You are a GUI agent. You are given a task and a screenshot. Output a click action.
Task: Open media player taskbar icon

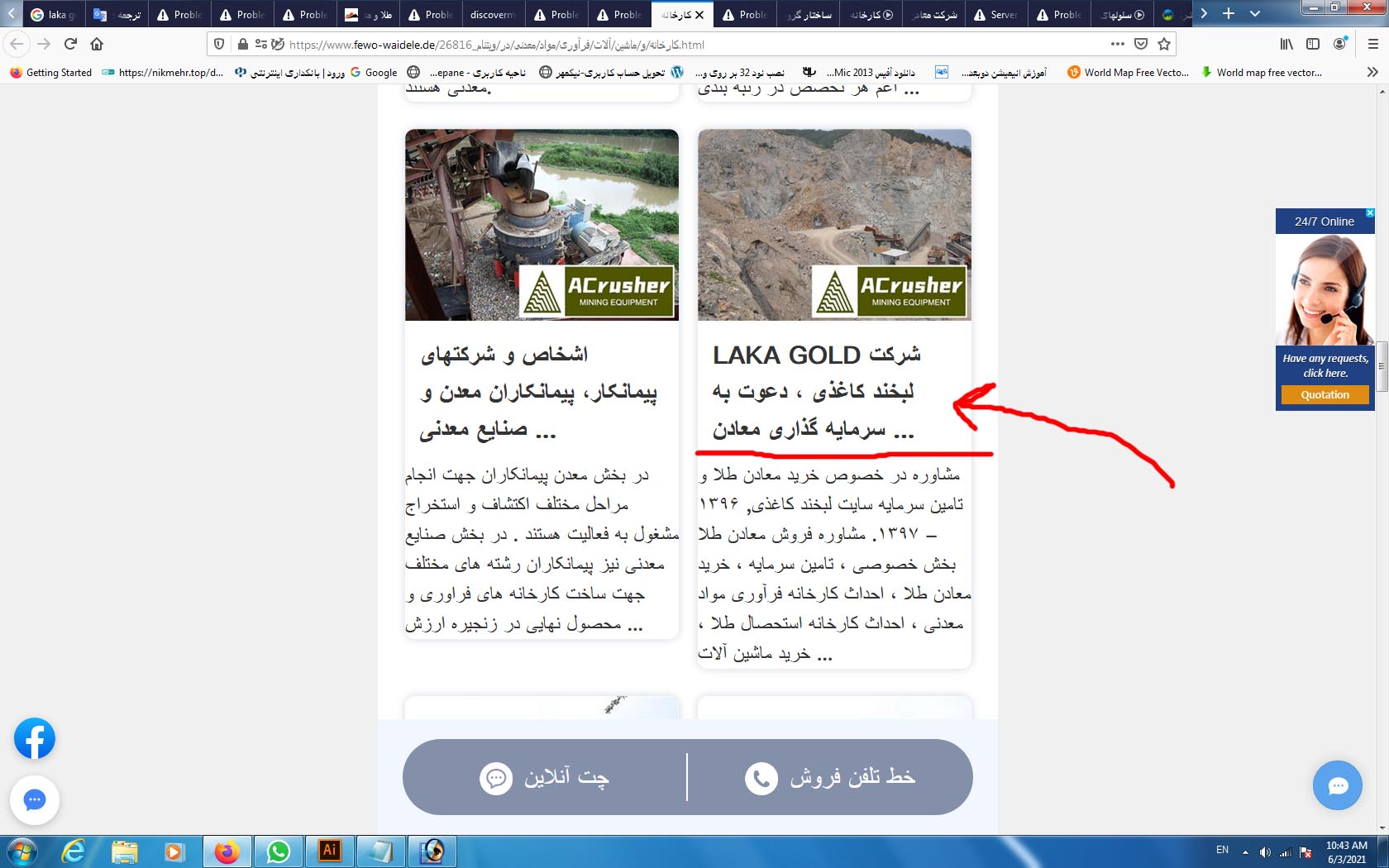pos(174,851)
